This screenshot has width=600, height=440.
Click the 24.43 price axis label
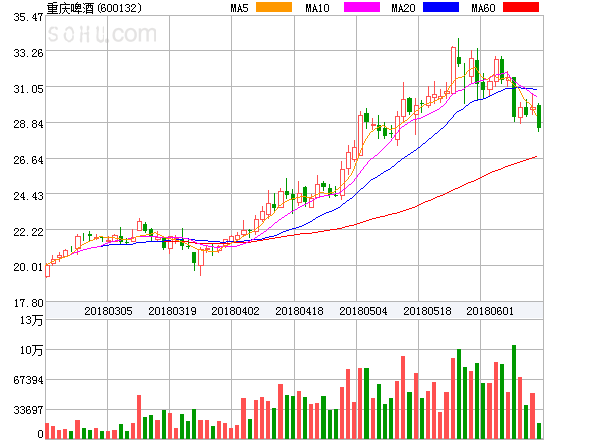[x=28, y=196]
